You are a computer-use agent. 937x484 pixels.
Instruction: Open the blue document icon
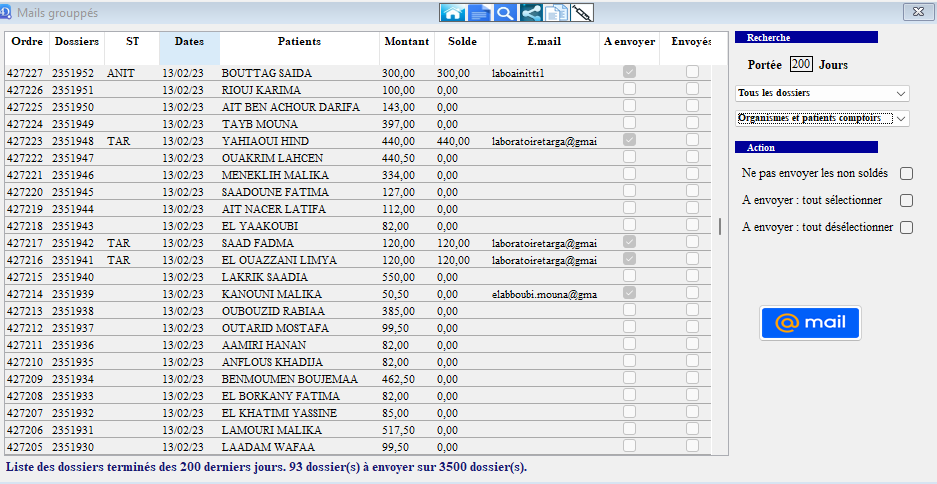tap(480, 13)
